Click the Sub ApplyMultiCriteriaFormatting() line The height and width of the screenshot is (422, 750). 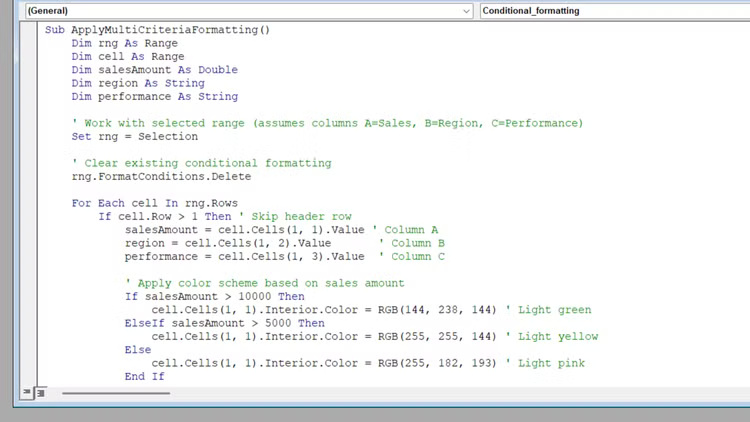[x=157, y=30]
